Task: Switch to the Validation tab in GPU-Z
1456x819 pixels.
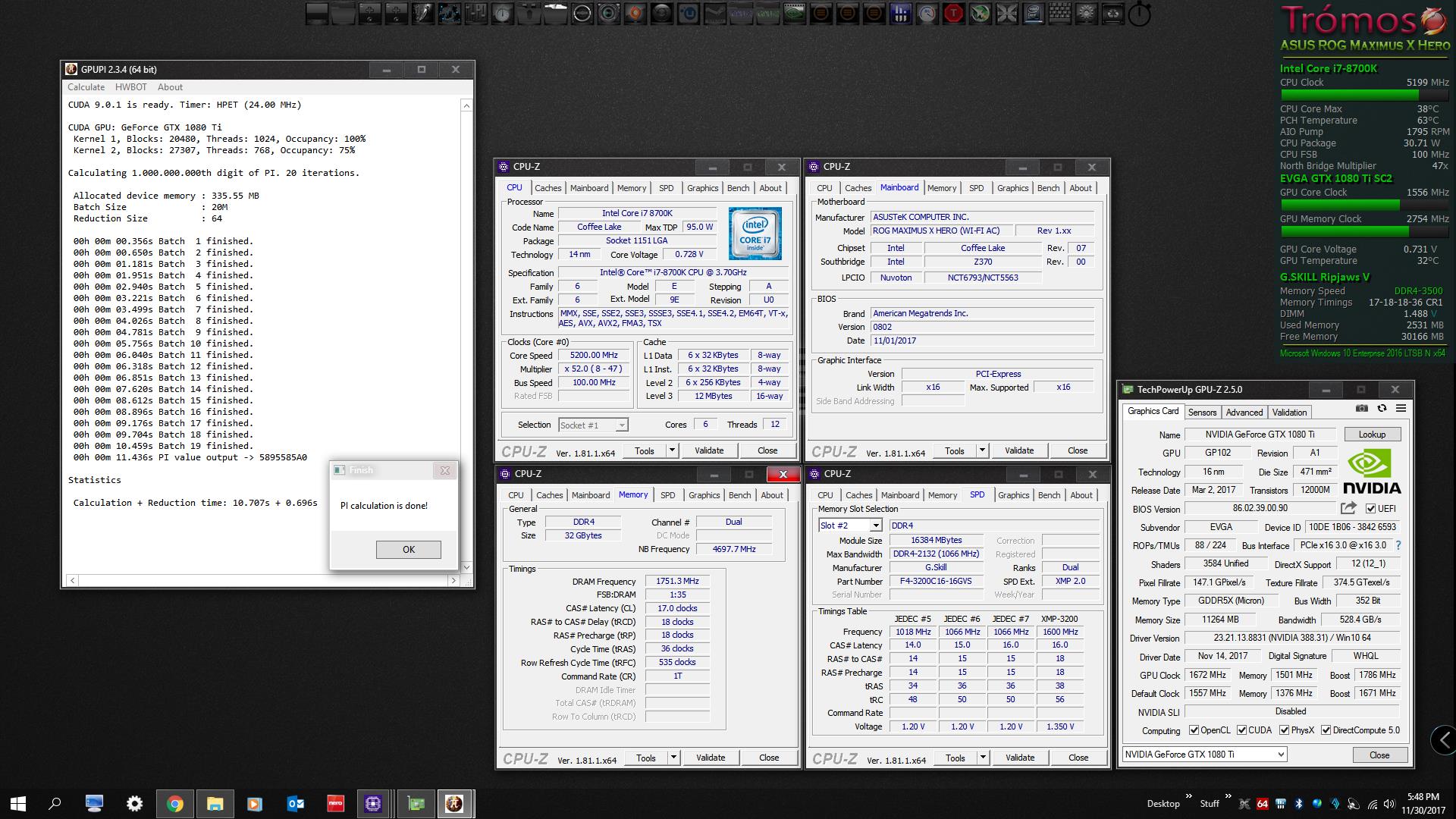Action: pyautogui.click(x=1289, y=412)
